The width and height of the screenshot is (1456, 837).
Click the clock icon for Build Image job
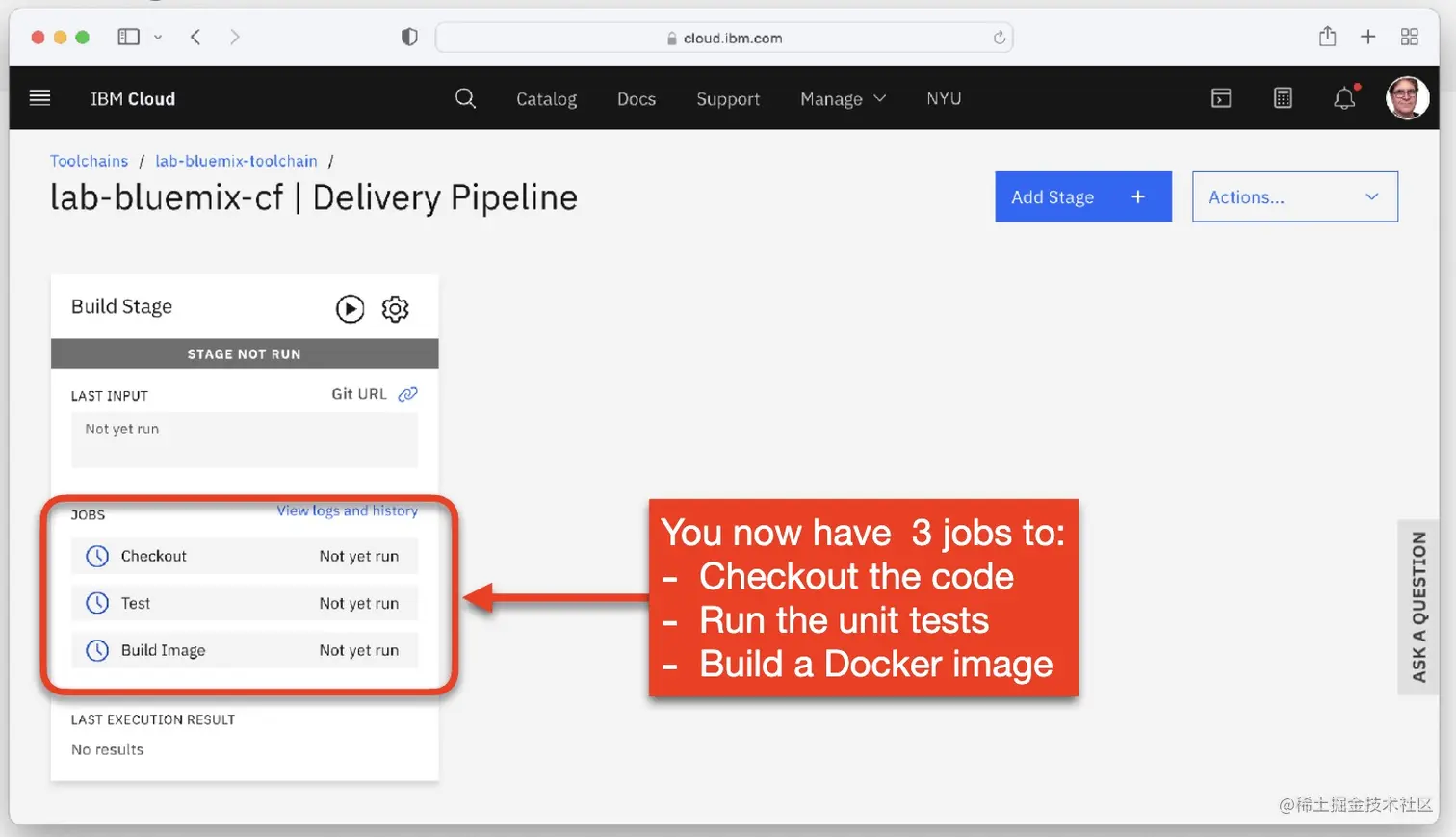click(x=97, y=650)
